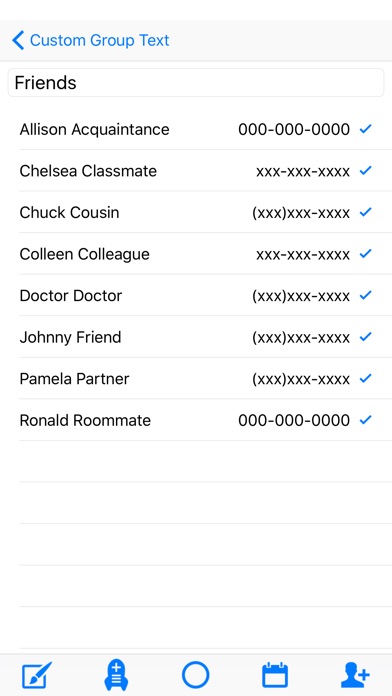Toggle checkmark beside Doctor Doctor
This screenshot has width=392, height=696.
[x=365, y=296]
